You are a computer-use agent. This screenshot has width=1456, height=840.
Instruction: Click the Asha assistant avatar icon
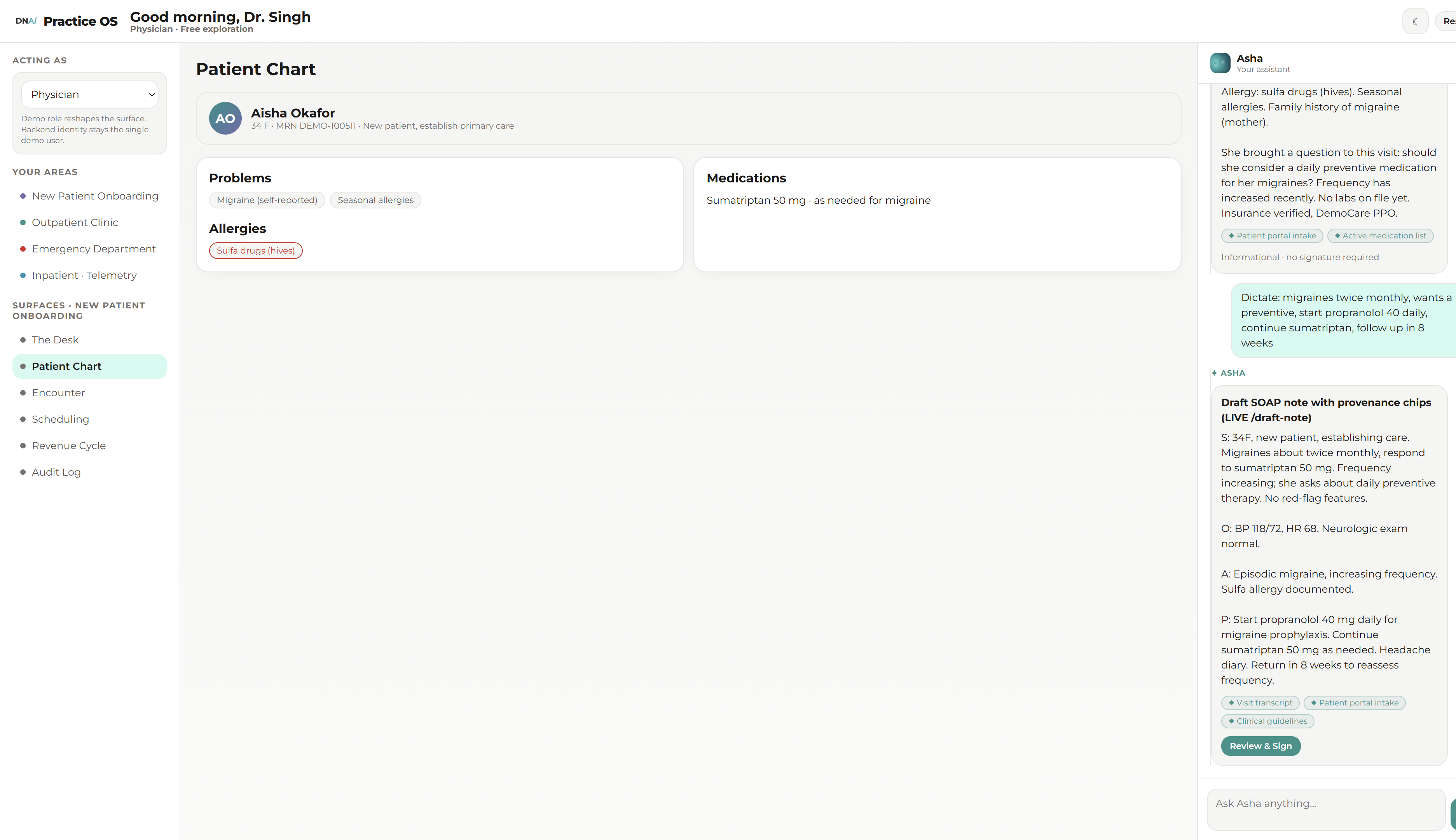point(1220,63)
